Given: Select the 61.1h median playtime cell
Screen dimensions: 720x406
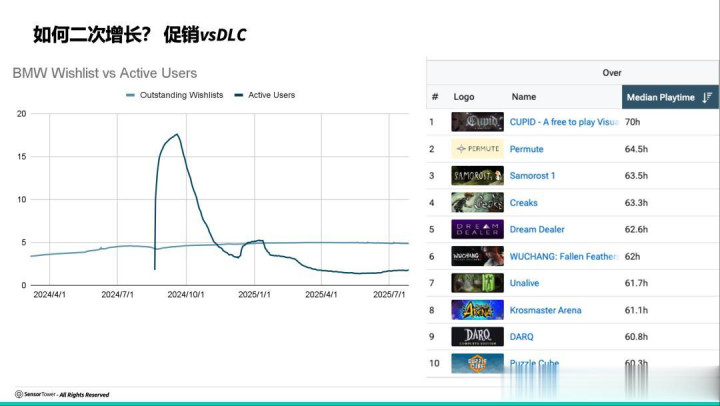Looking at the screenshot, I should [636, 310].
